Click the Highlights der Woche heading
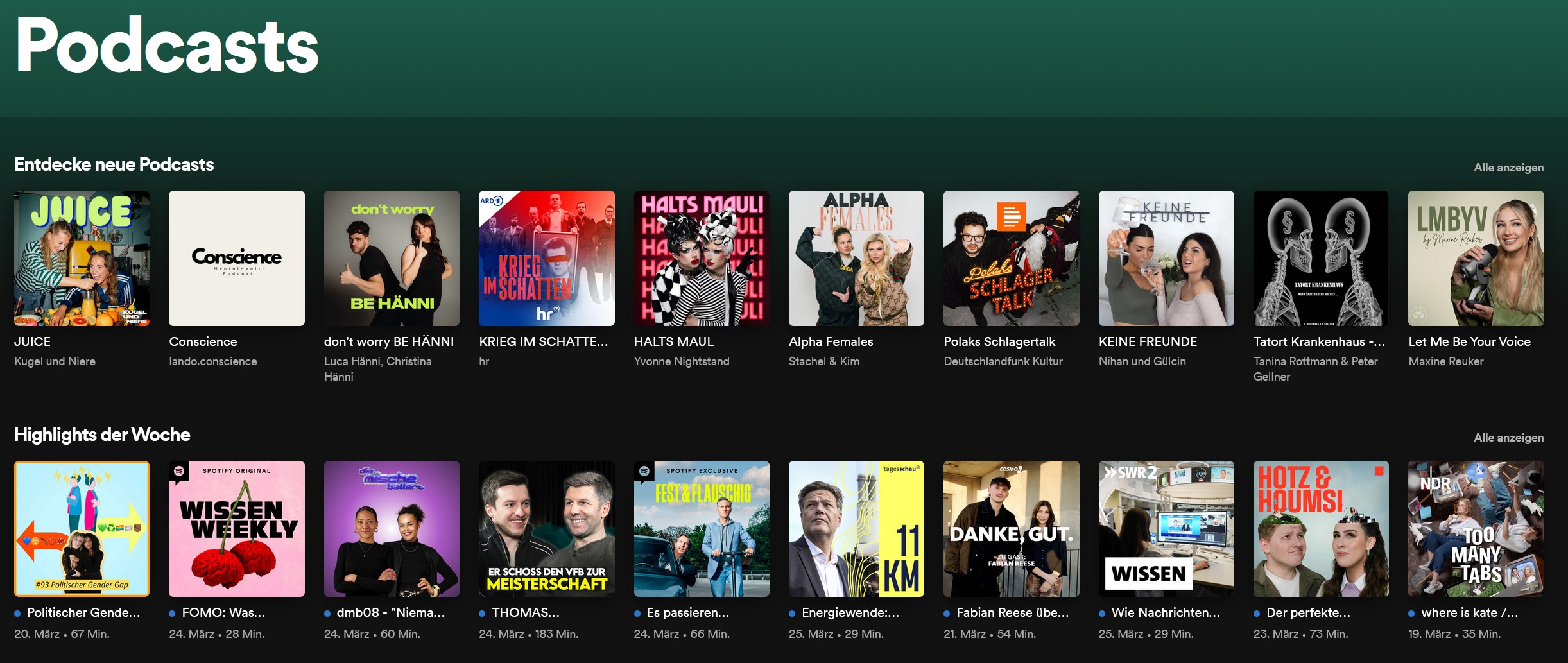Image resolution: width=1568 pixels, height=663 pixels. tap(102, 435)
